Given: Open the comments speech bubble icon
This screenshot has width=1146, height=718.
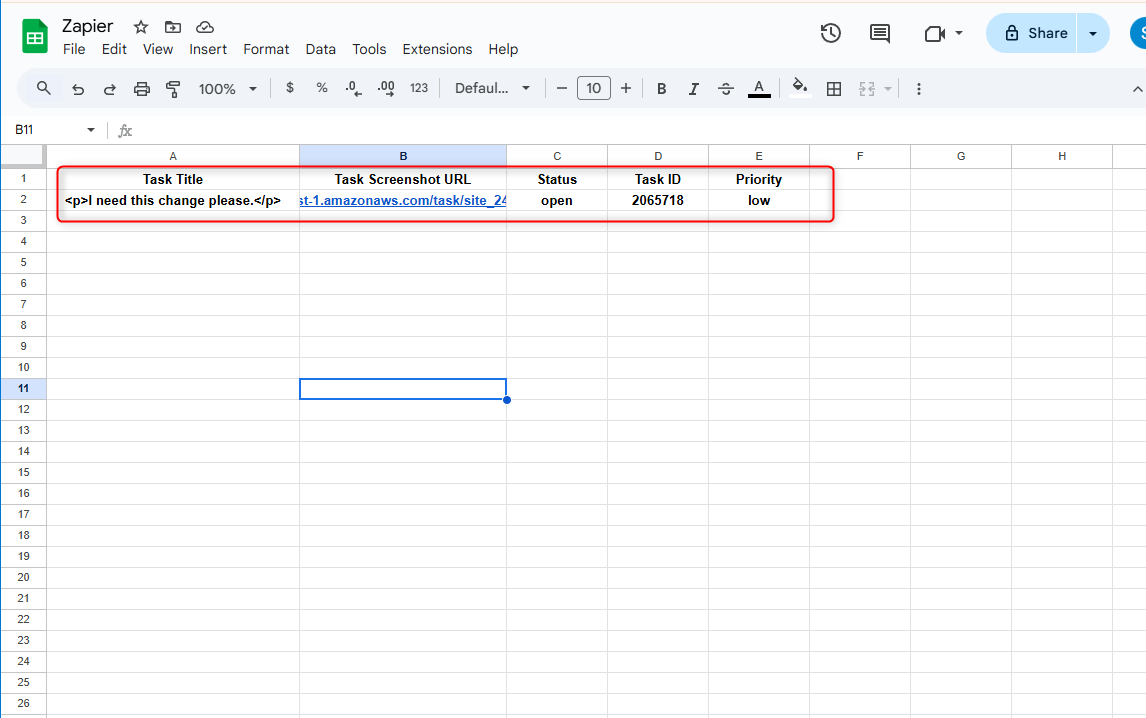Looking at the screenshot, I should click(x=880, y=33).
